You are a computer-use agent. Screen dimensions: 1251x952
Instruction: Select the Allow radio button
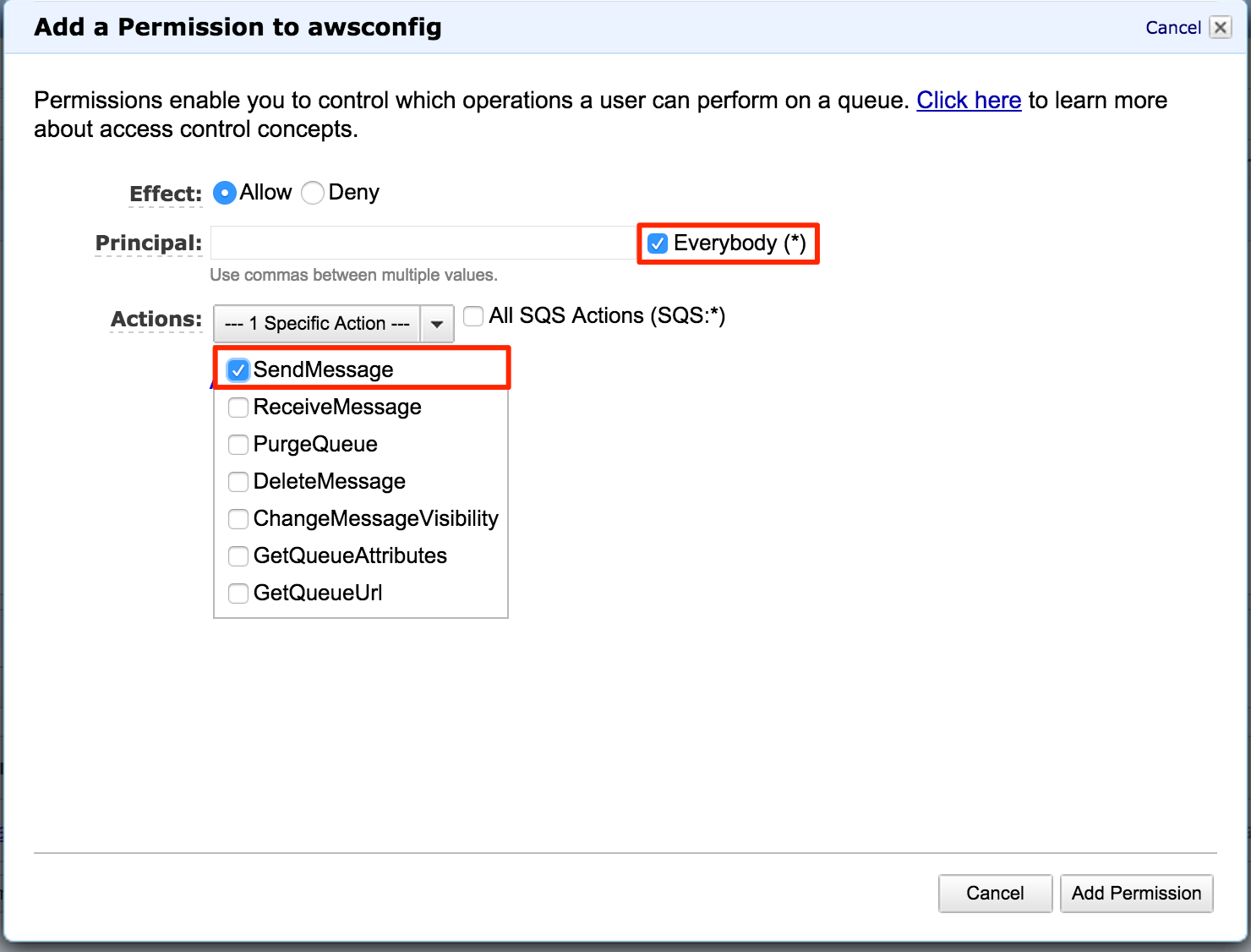(224, 193)
